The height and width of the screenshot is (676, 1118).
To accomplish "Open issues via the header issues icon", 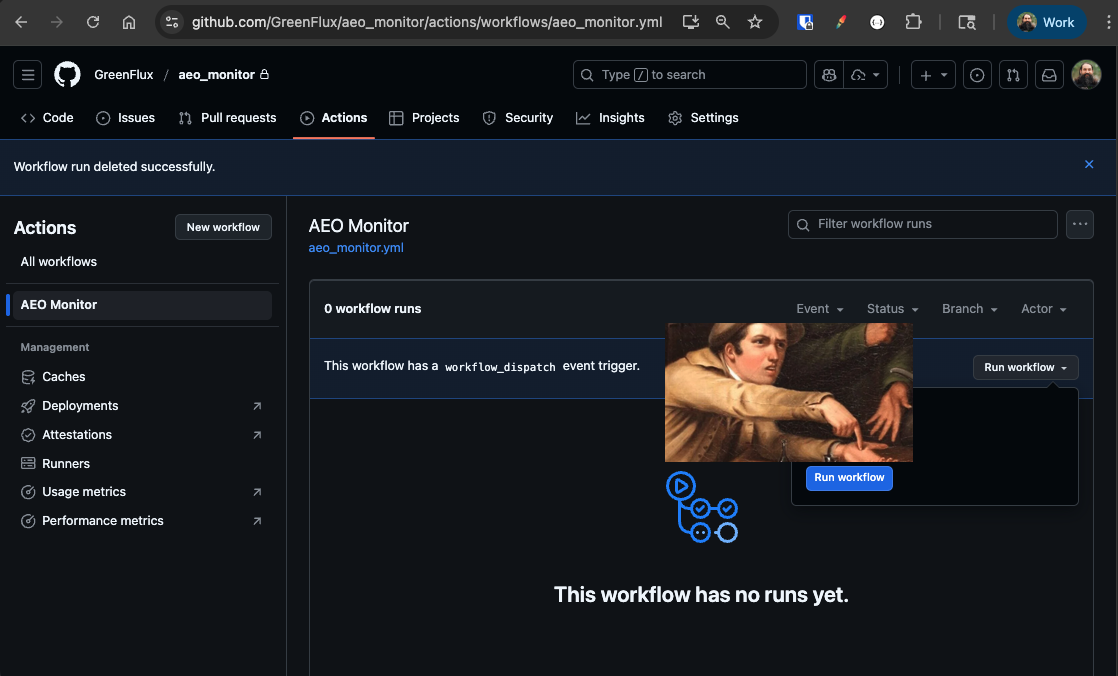I will (977, 74).
